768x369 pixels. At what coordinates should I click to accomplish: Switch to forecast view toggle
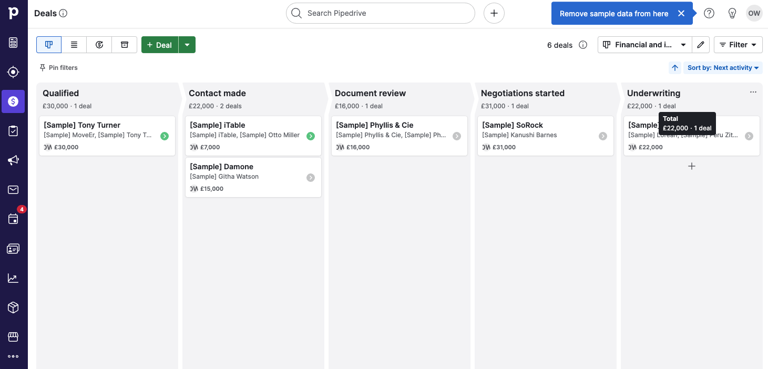[x=99, y=45]
